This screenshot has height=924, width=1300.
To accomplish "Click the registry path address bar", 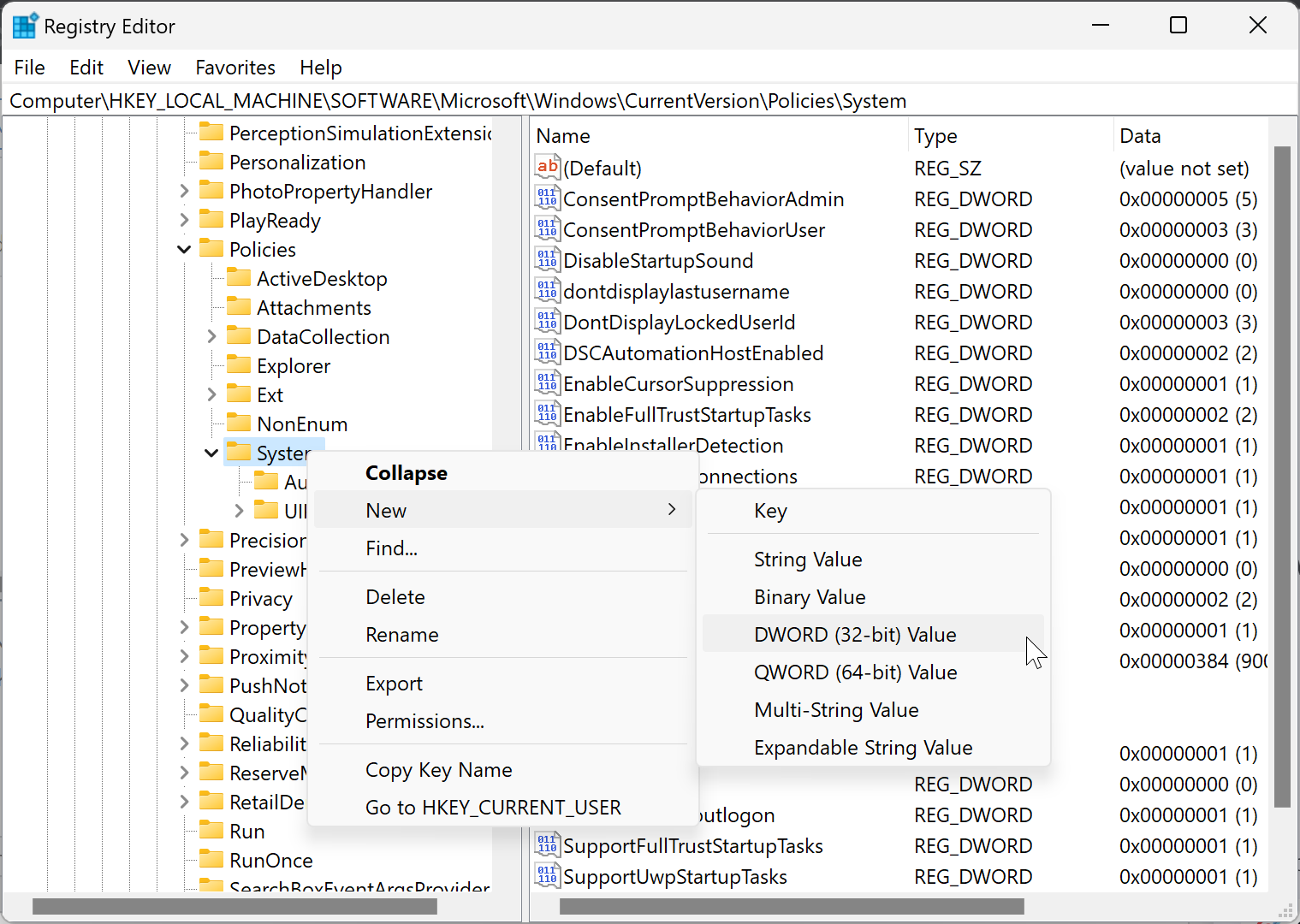I will click(x=649, y=100).
